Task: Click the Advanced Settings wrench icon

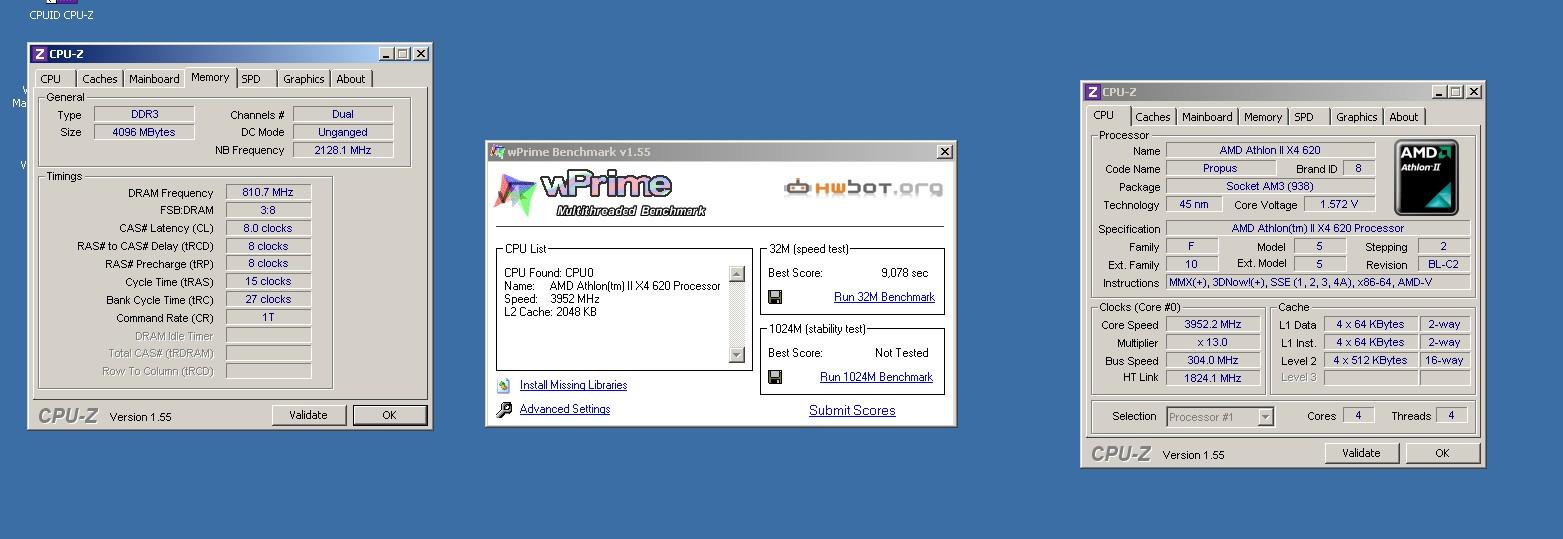Action: [x=504, y=409]
